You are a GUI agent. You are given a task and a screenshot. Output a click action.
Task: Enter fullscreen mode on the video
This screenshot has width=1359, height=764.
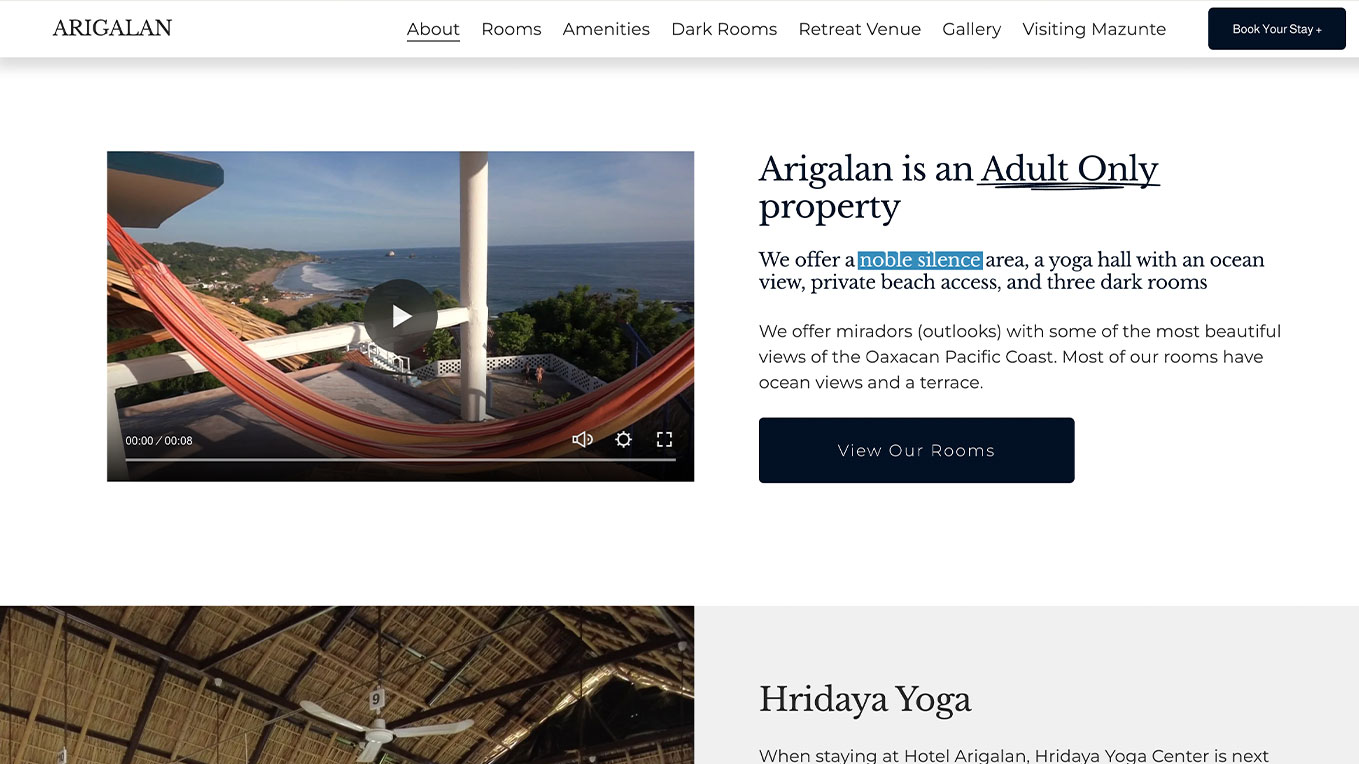664,439
